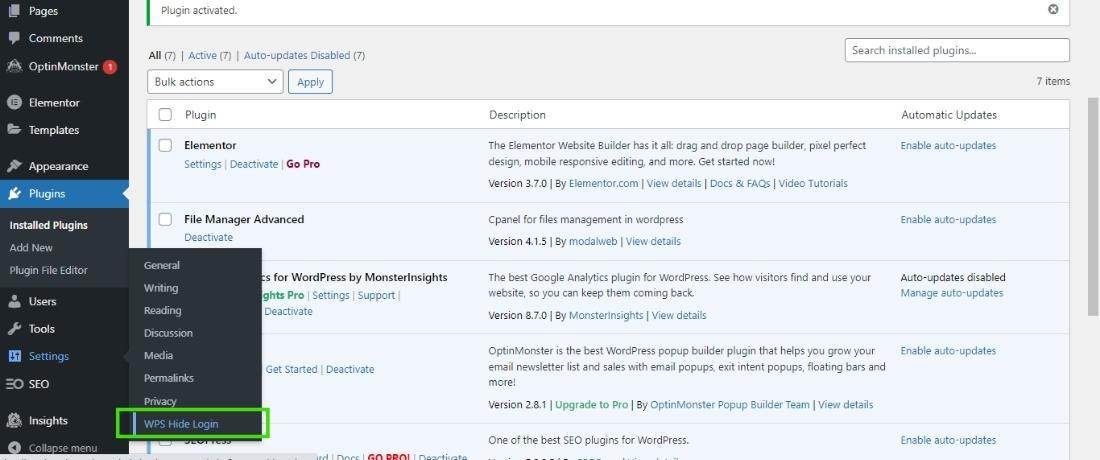Screen dimensions: 1100x460
Task: Click the Pages menu icon
Action: pyautogui.click(x=14, y=11)
